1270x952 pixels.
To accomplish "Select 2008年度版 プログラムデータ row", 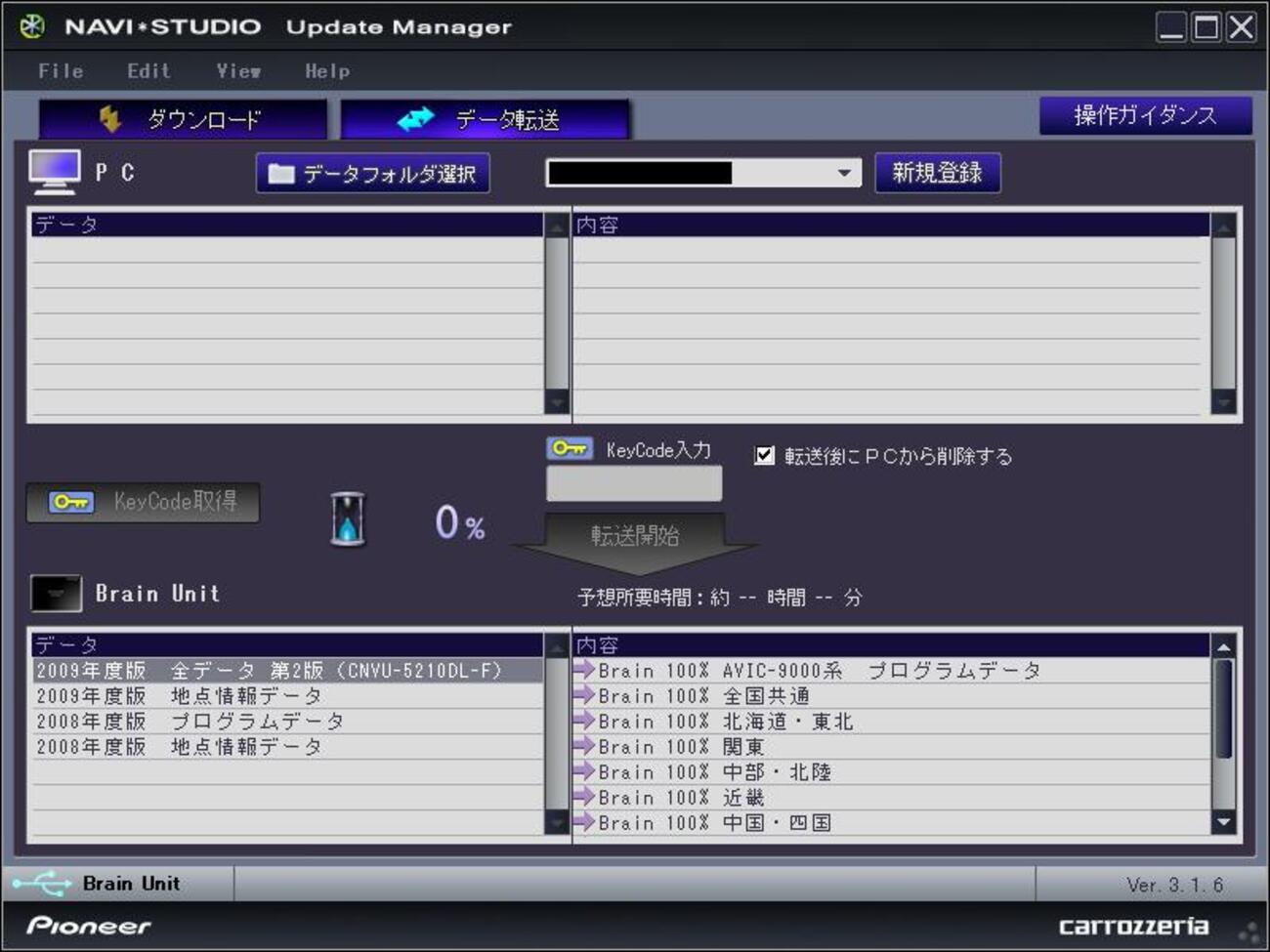I will 288,721.
